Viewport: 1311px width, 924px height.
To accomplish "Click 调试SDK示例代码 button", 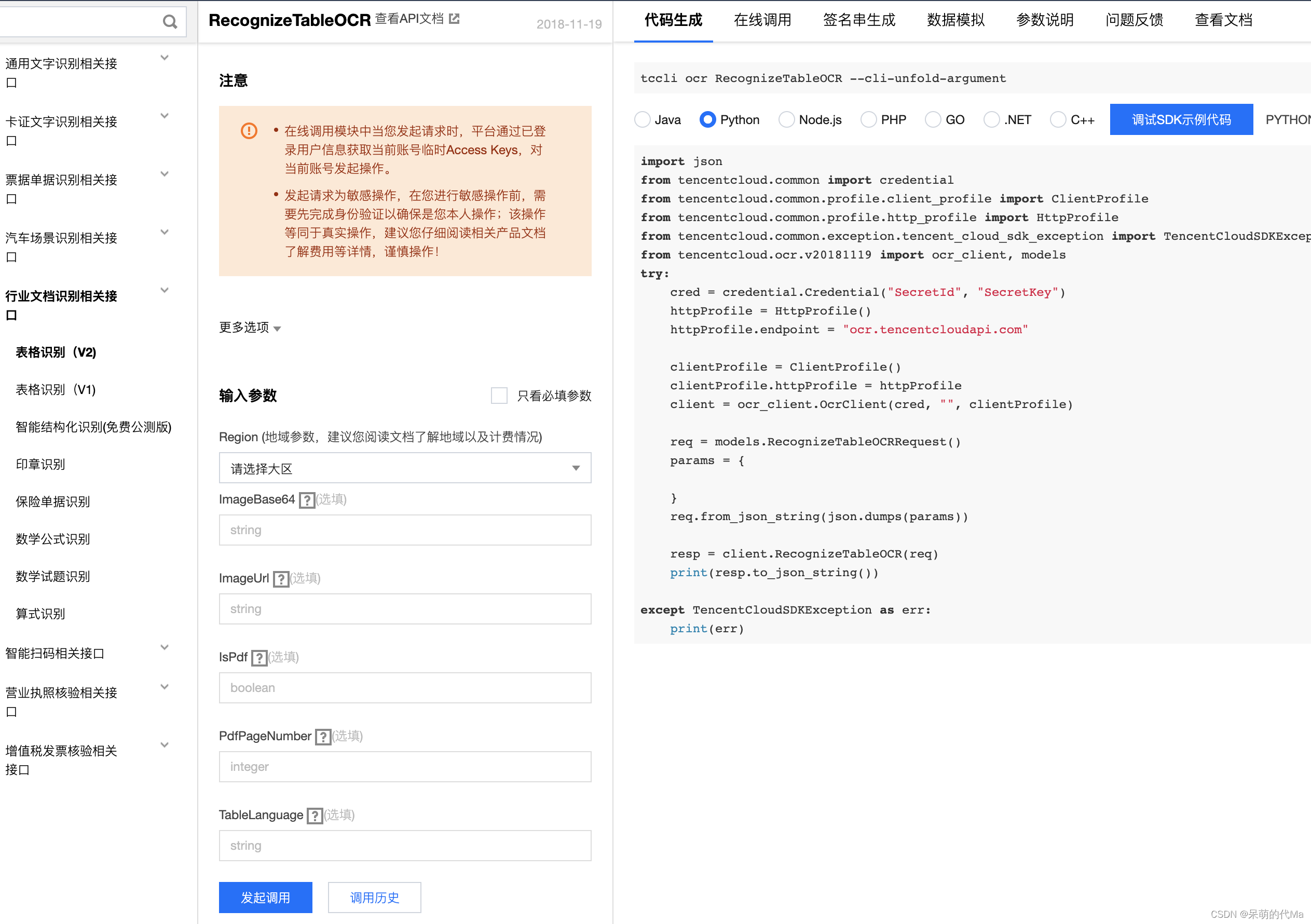I will coord(1181,119).
